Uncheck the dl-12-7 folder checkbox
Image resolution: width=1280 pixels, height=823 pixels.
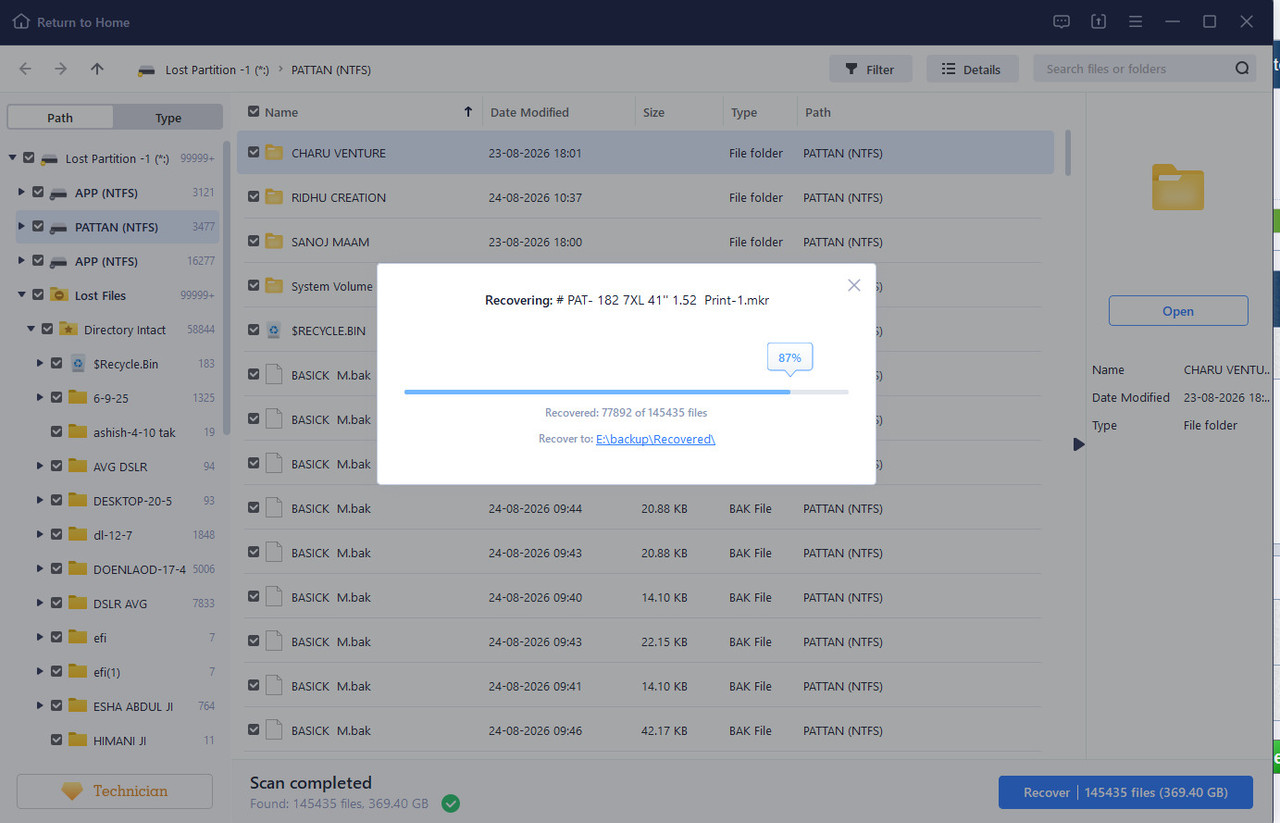coord(57,535)
